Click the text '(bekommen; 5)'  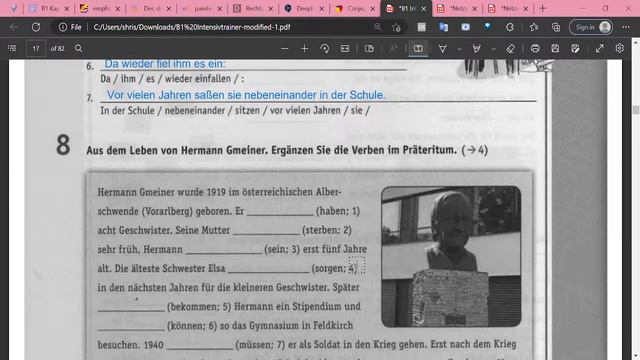coord(199,307)
